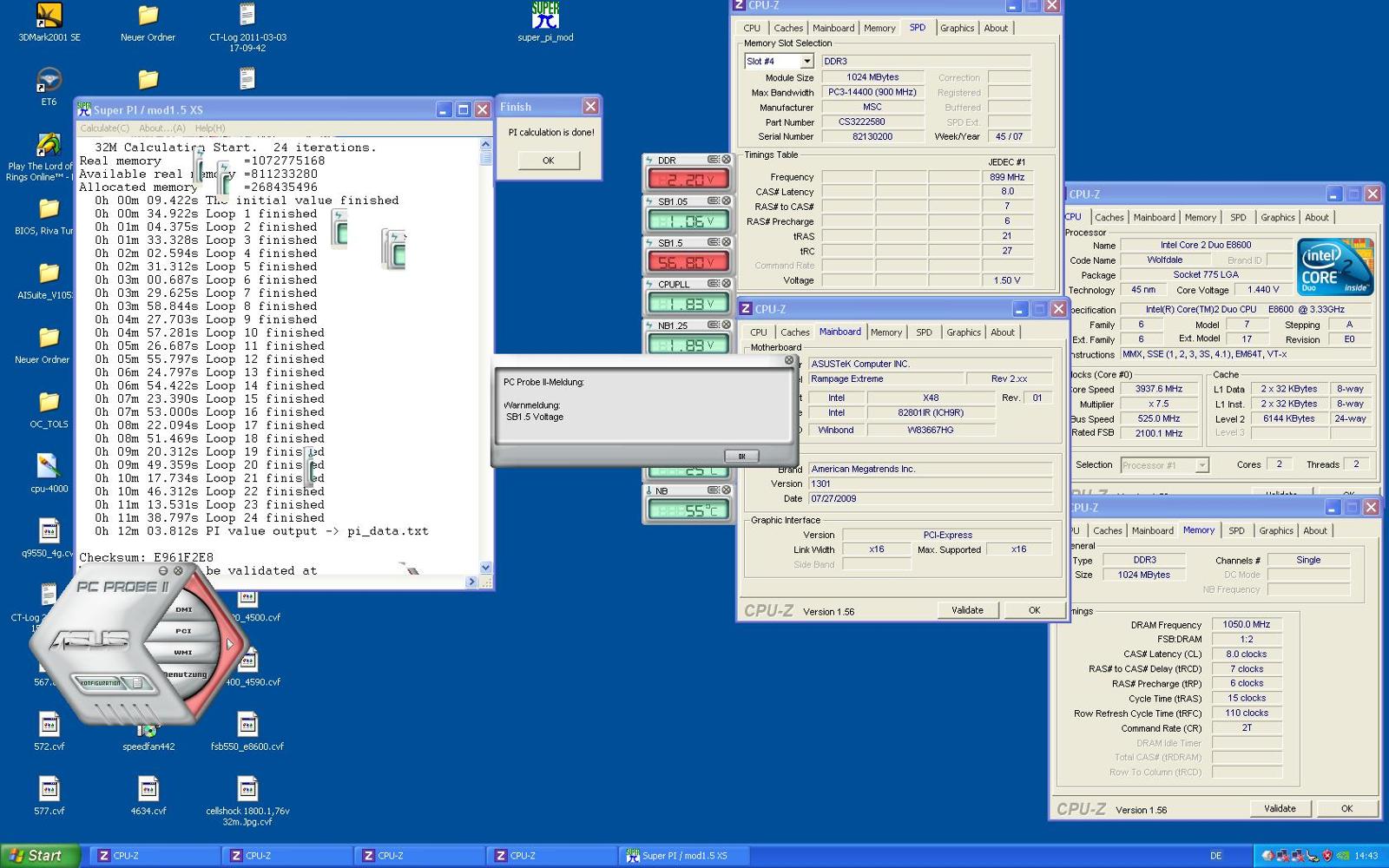Select Graphics tab in Mainboard CPU-Z window
This screenshot has height=868, width=1389.
[x=964, y=332]
